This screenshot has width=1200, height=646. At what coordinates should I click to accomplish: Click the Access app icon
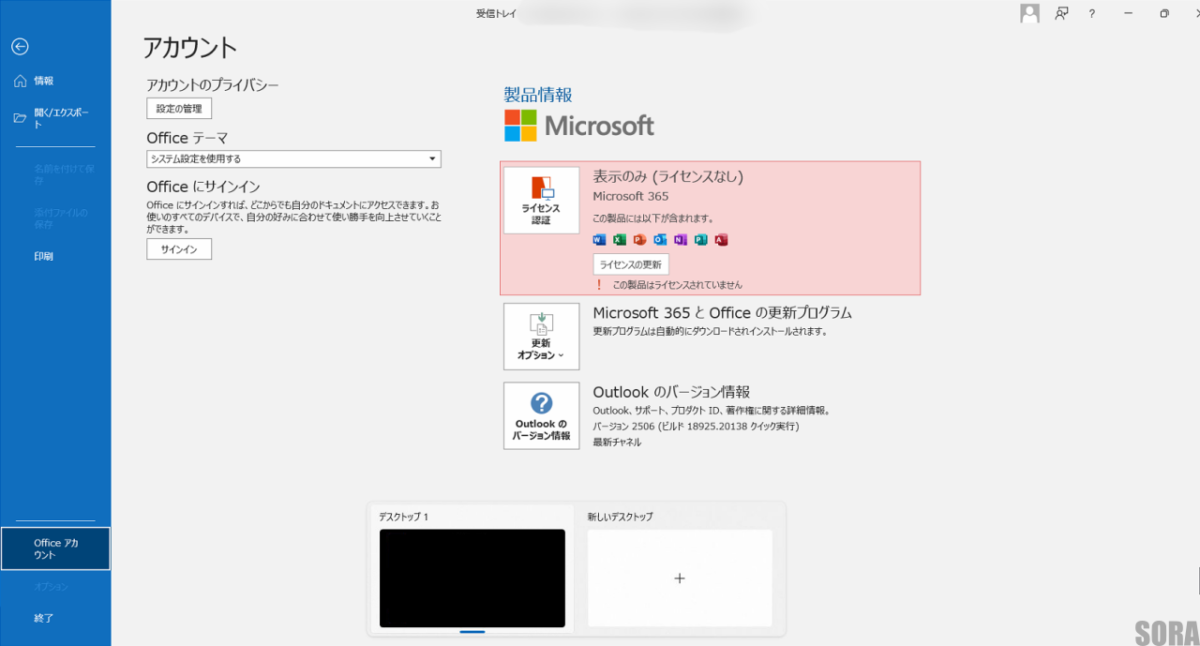click(x=721, y=240)
